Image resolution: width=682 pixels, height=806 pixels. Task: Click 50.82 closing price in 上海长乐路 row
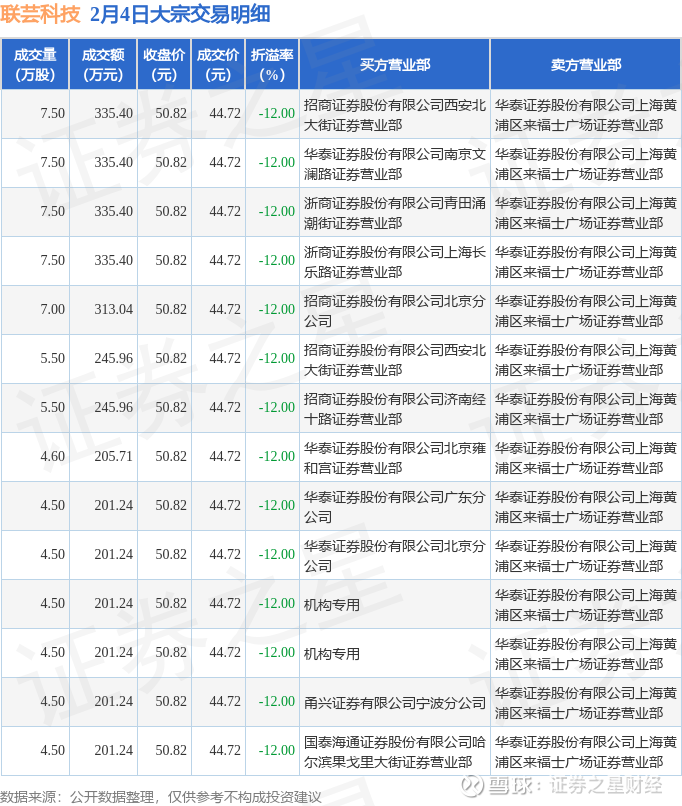[x=171, y=261]
